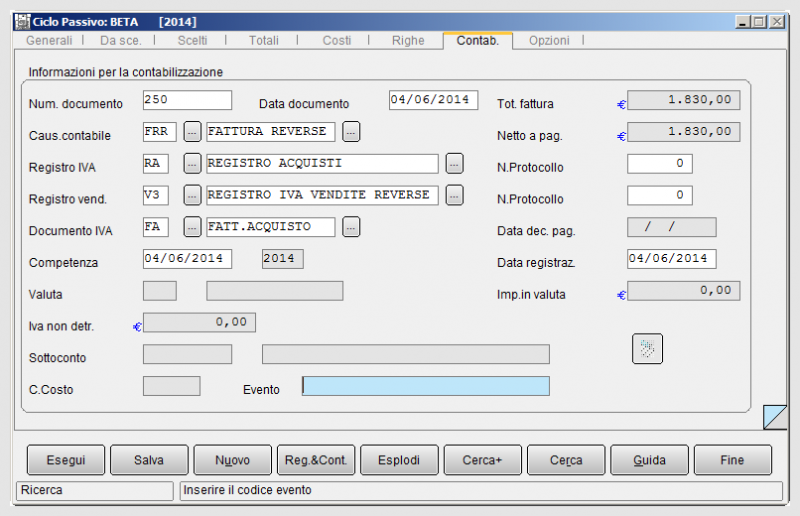The width and height of the screenshot is (800, 516).
Task: Maximize the Ciclo Passivo window
Action: click(x=759, y=22)
